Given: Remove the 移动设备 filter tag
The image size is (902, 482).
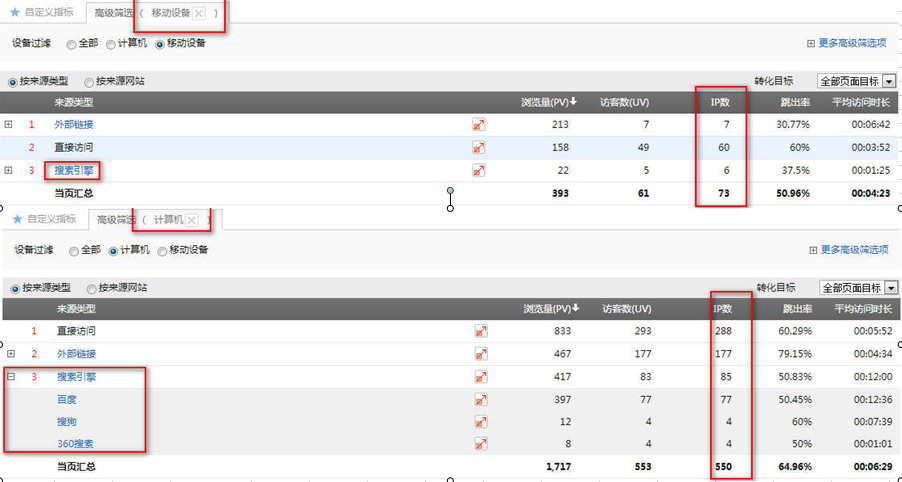Looking at the screenshot, I should click(x=199, y=13).
